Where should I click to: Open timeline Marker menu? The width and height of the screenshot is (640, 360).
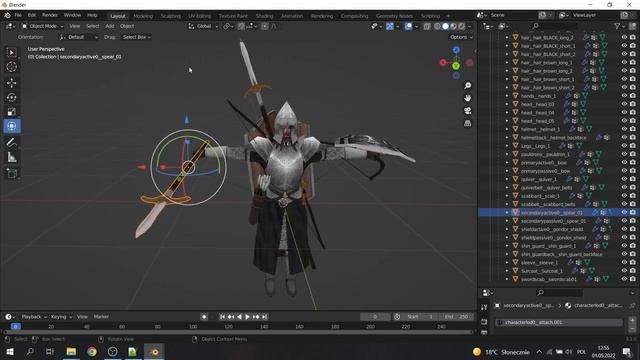coord(101,316)
